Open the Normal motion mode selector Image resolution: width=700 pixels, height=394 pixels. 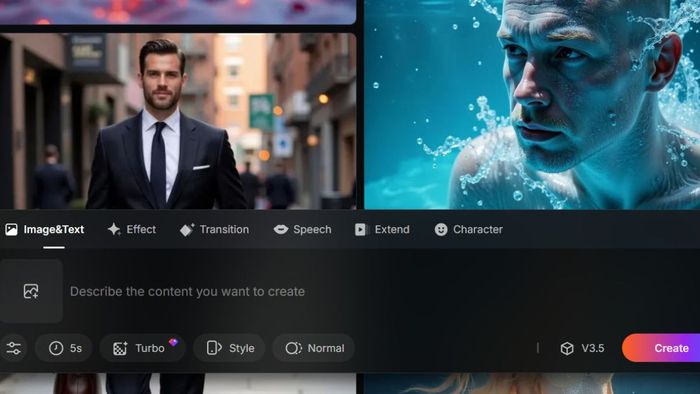tap(314, 348)
